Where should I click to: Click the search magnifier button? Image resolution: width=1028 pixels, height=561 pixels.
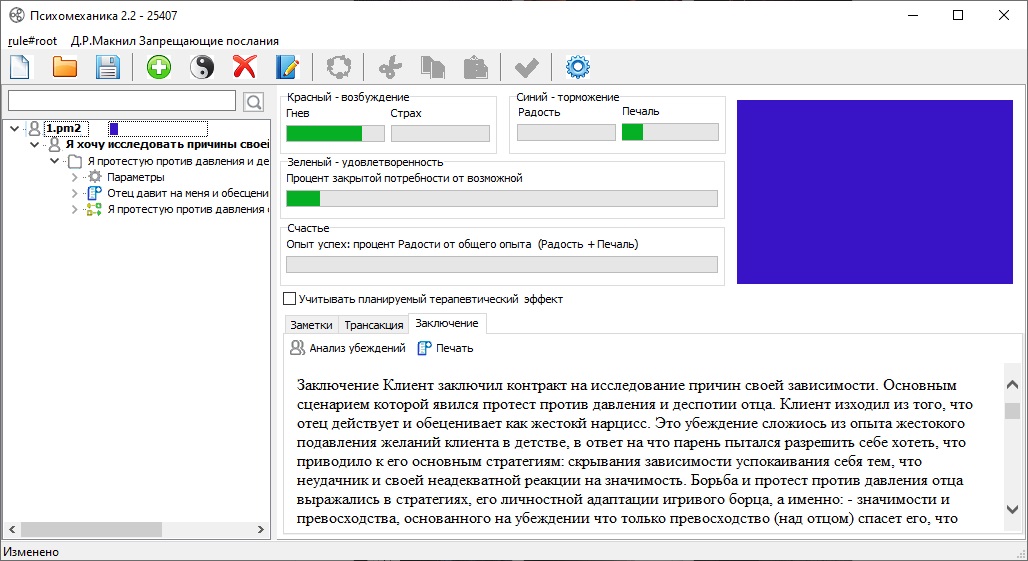tap(253, 101)
